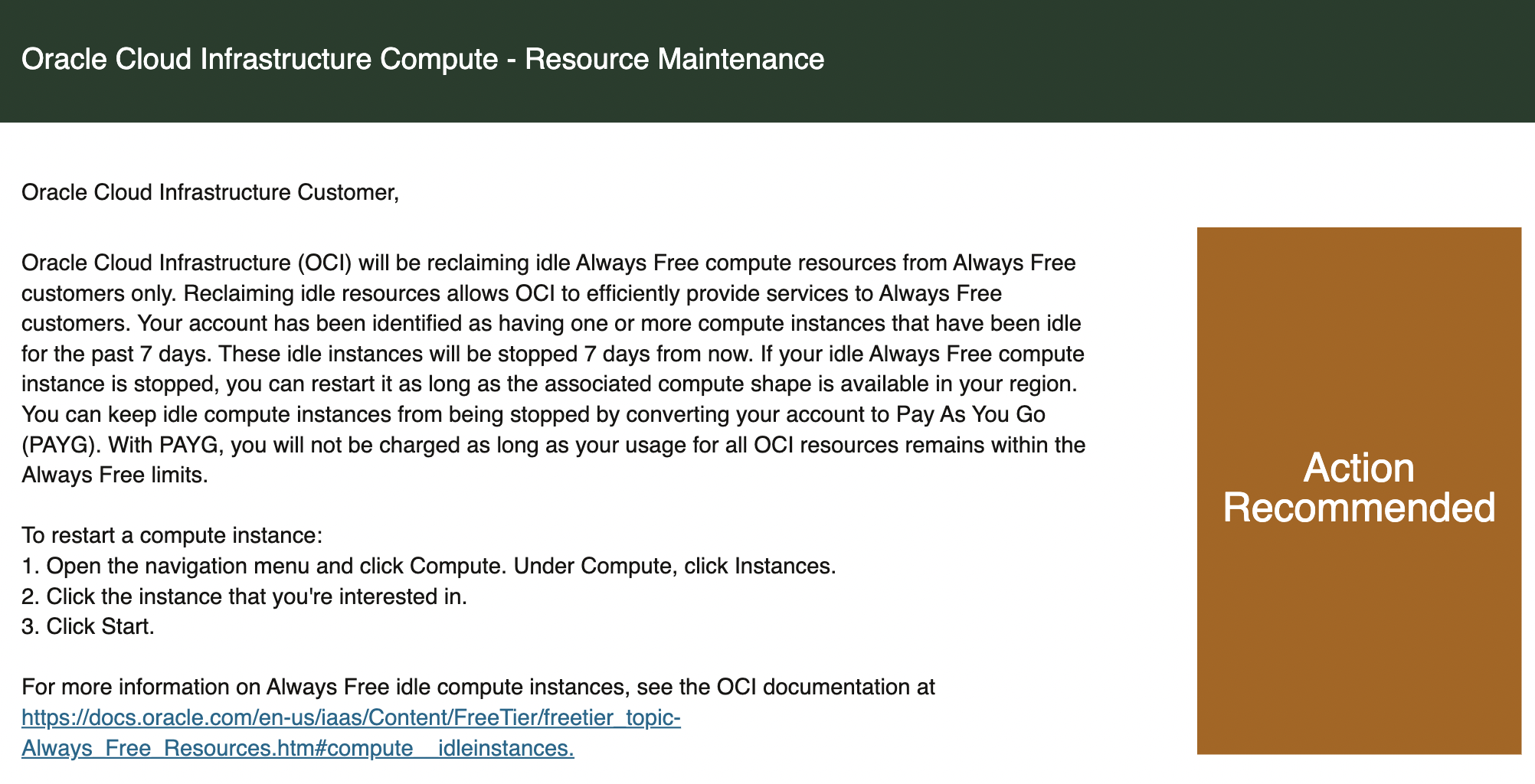Click the word Action in the banner

click(1358, 468)
